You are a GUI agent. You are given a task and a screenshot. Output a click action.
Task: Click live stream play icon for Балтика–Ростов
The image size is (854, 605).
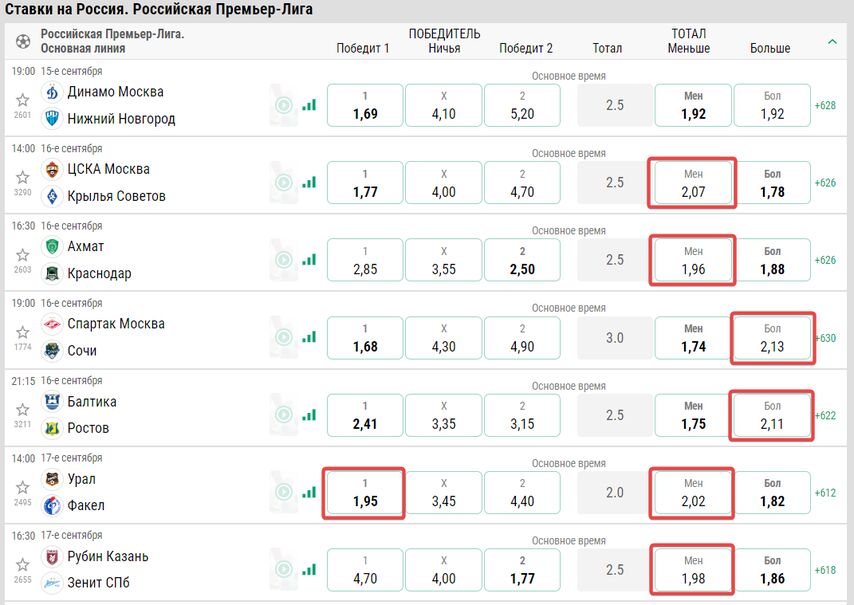(283, 415)
